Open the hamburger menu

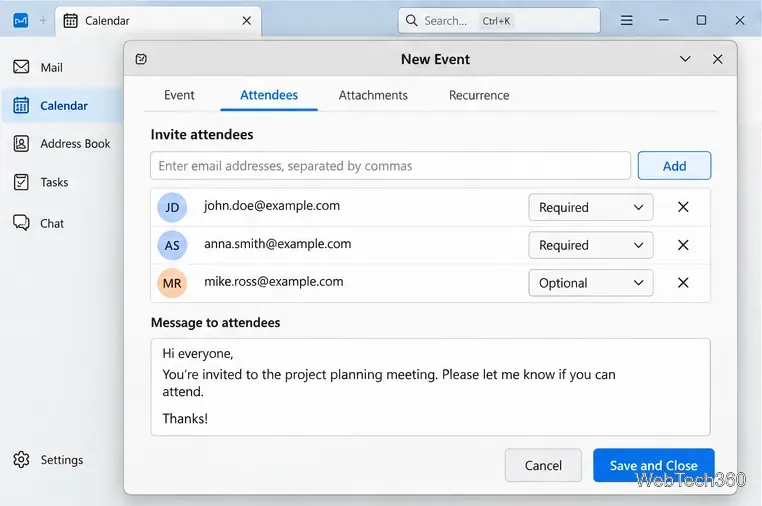coord(626,20)
